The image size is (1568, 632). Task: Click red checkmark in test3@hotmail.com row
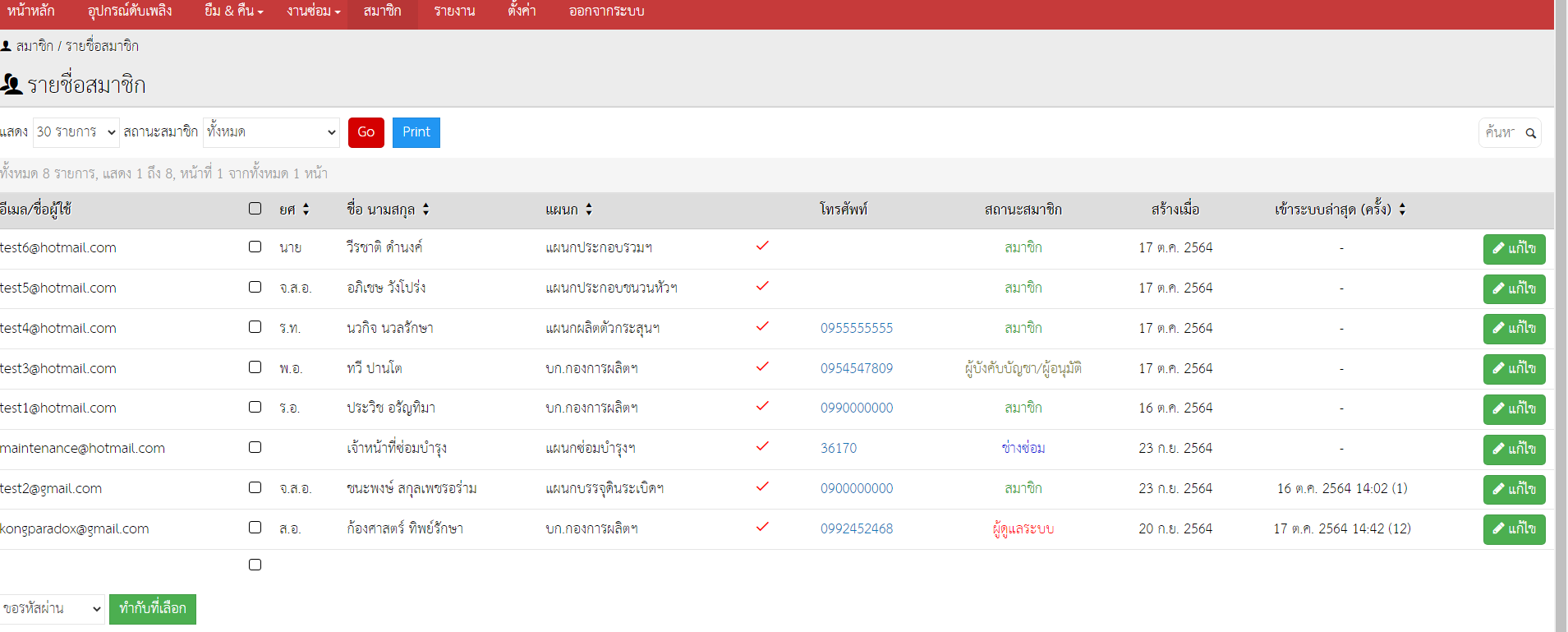coord(762,367)
